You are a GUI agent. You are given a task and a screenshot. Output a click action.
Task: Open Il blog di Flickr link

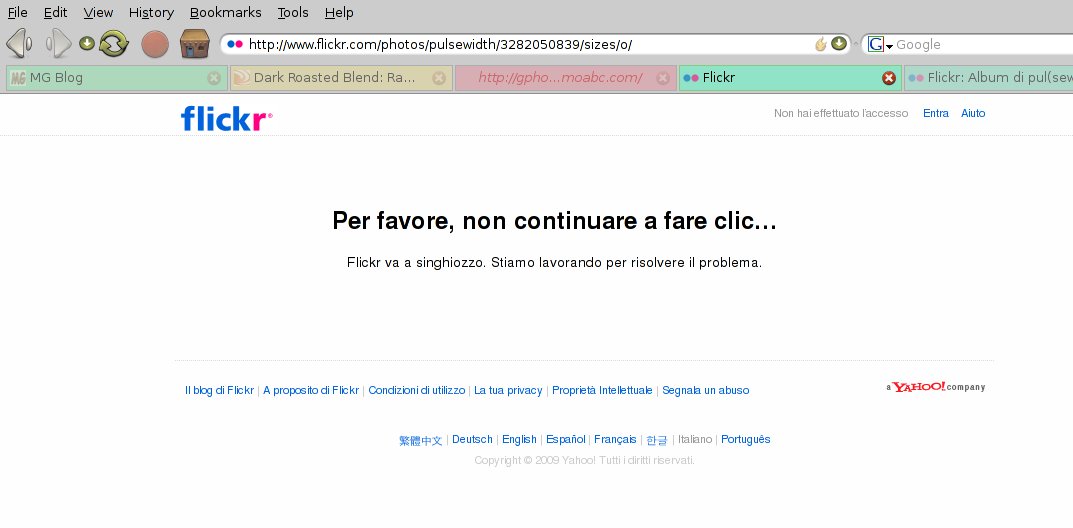point(219,391)
